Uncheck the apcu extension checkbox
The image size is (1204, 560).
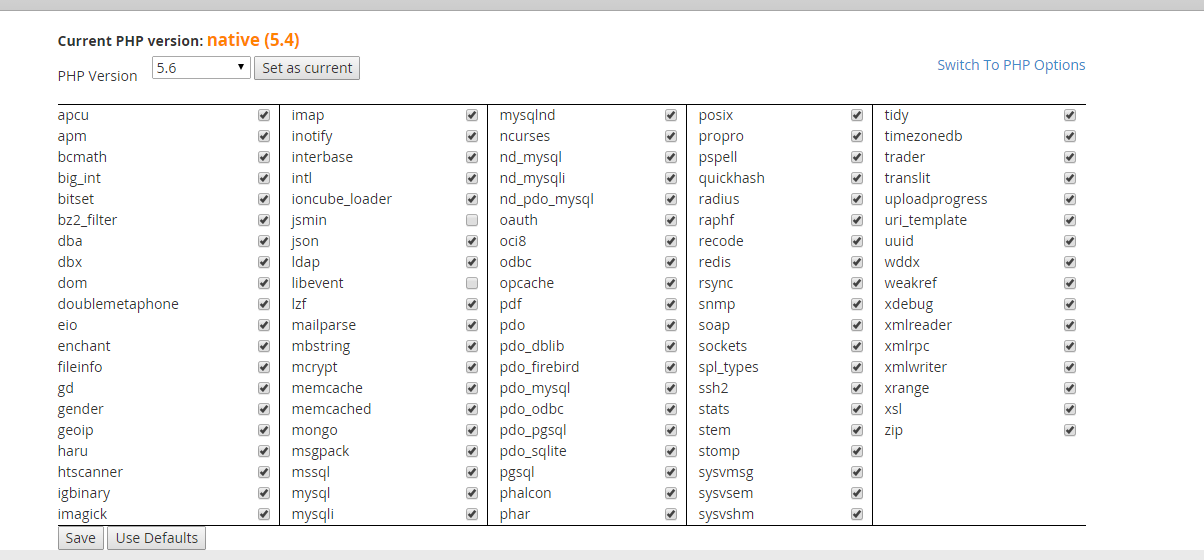pyautogui.click(x=264, y=115)
